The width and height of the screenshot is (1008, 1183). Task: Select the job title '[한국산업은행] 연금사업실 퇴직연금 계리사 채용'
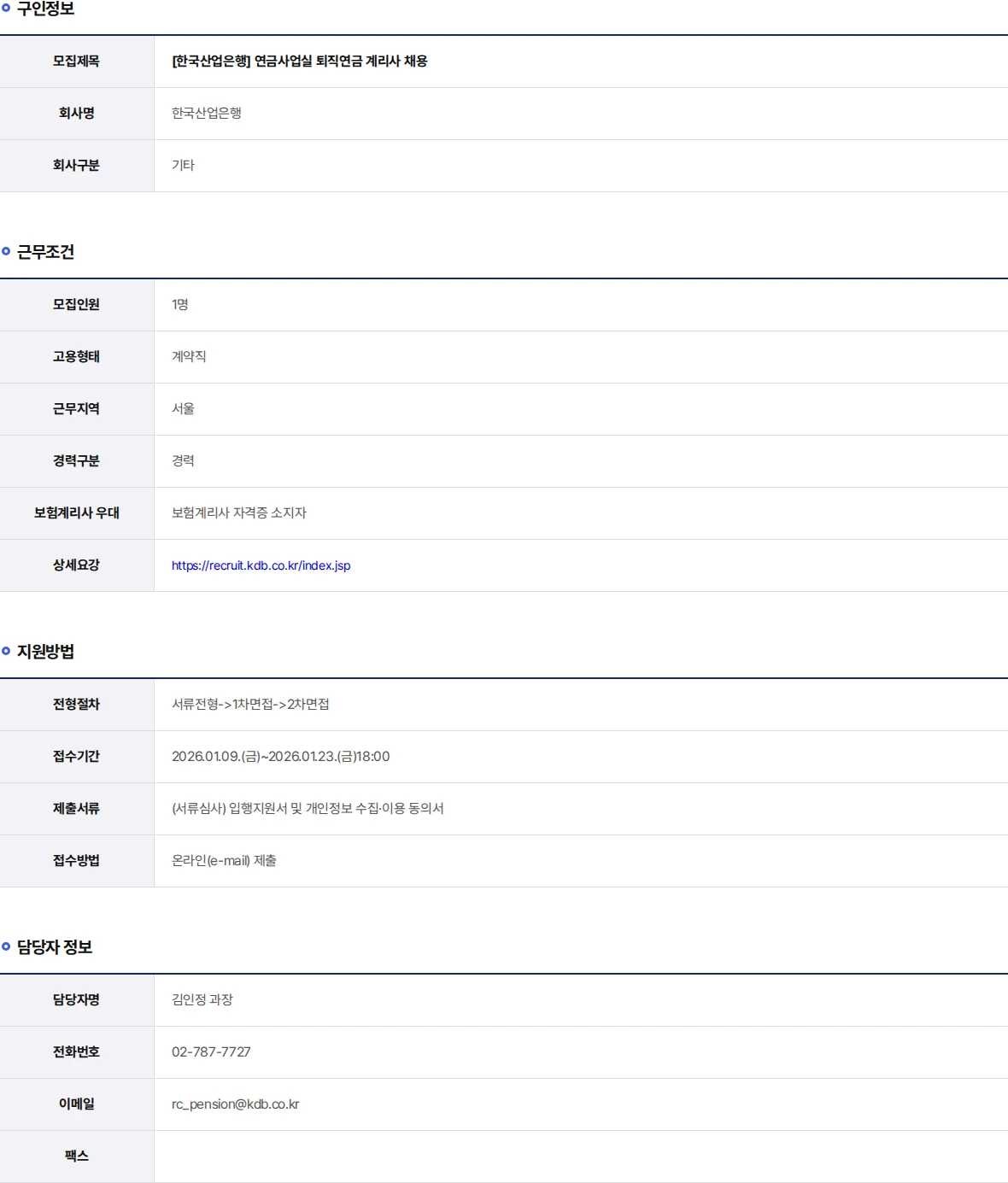point(300,61)
